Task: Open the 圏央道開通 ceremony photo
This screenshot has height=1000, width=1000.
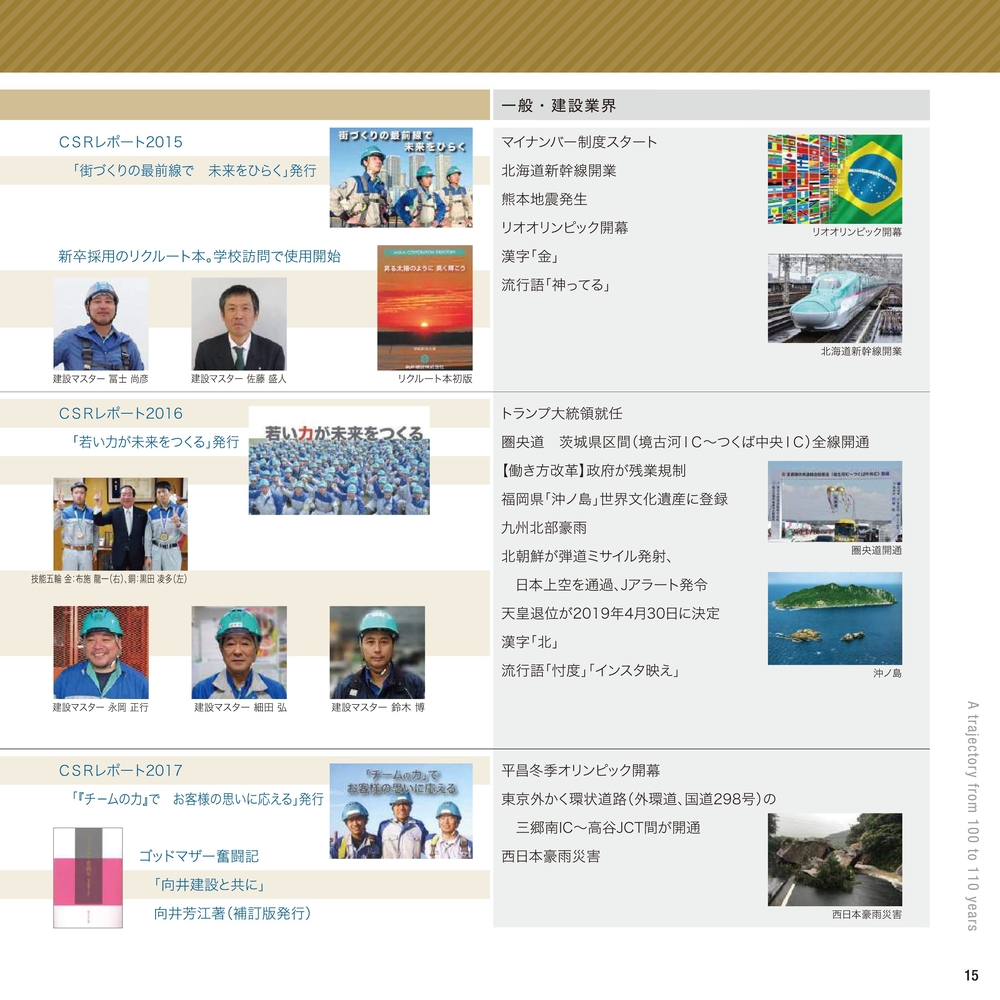Action: click(834, 501)
